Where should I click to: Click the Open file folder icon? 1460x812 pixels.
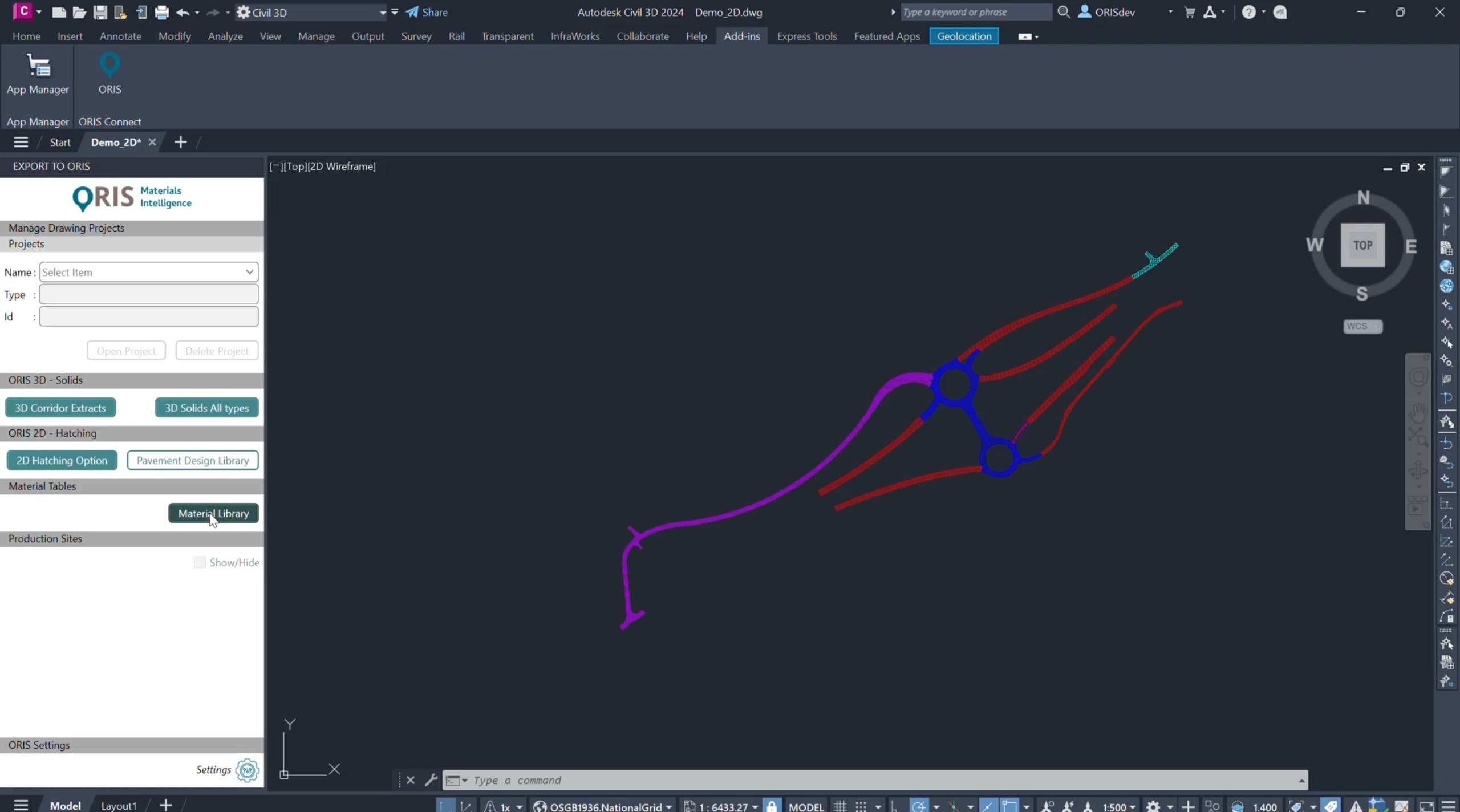pos(79,12)
